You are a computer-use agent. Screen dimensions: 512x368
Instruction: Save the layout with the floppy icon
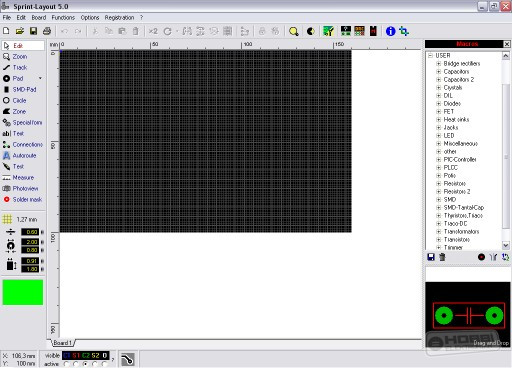33,31
